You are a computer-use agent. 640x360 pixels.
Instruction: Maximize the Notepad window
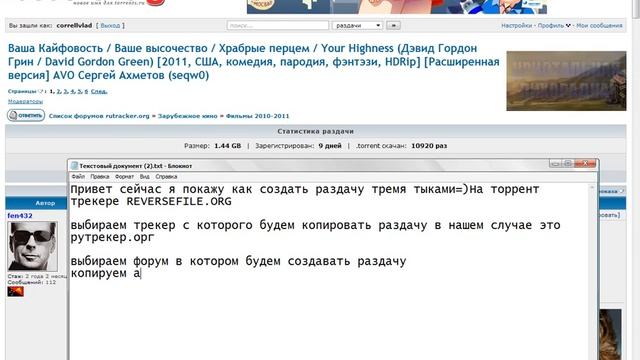click(568, 164)
